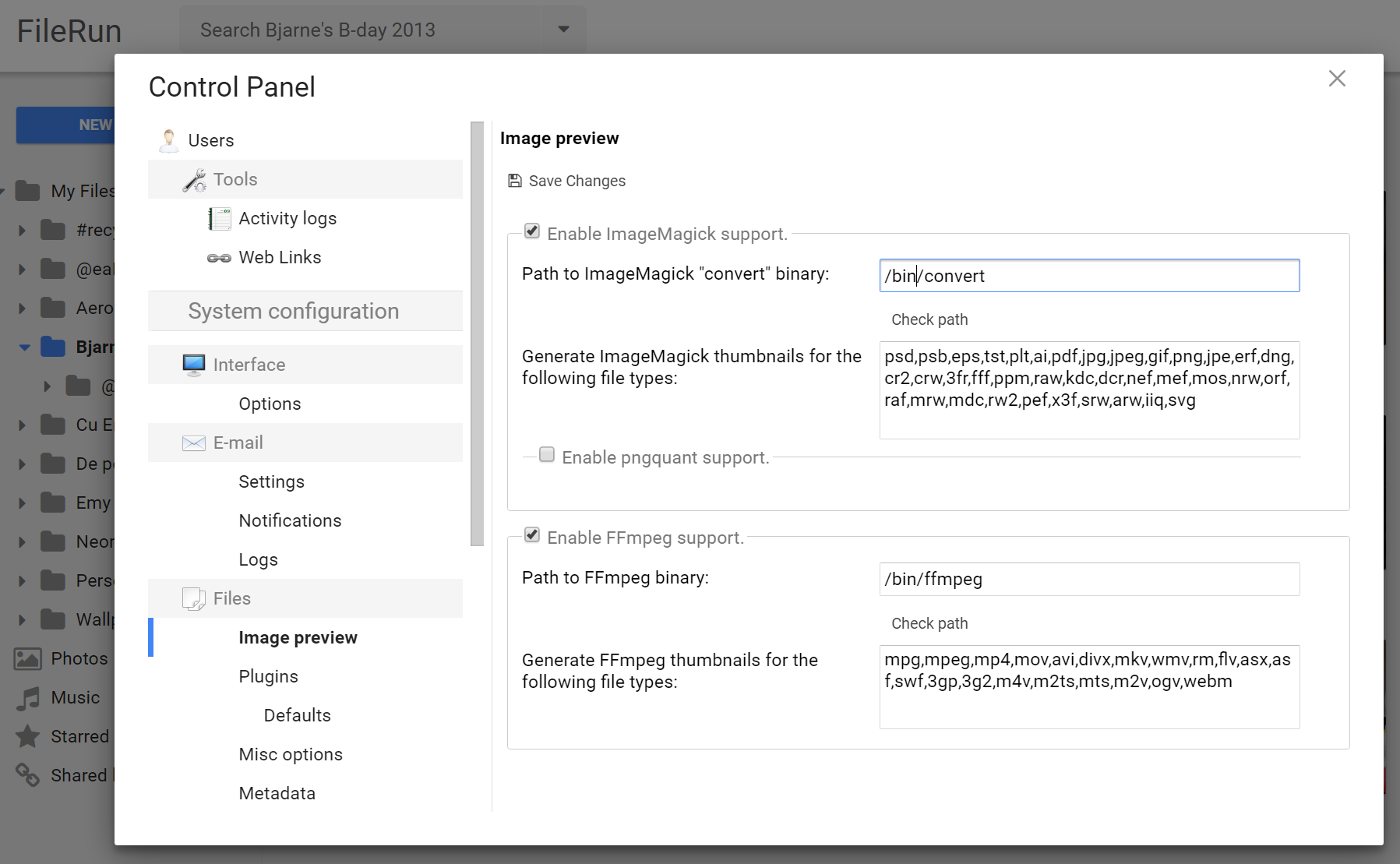Viewport: 1400px width, 864px height.
Task: Click the Save Changes floppy disk icon
Action: (515, 181)
